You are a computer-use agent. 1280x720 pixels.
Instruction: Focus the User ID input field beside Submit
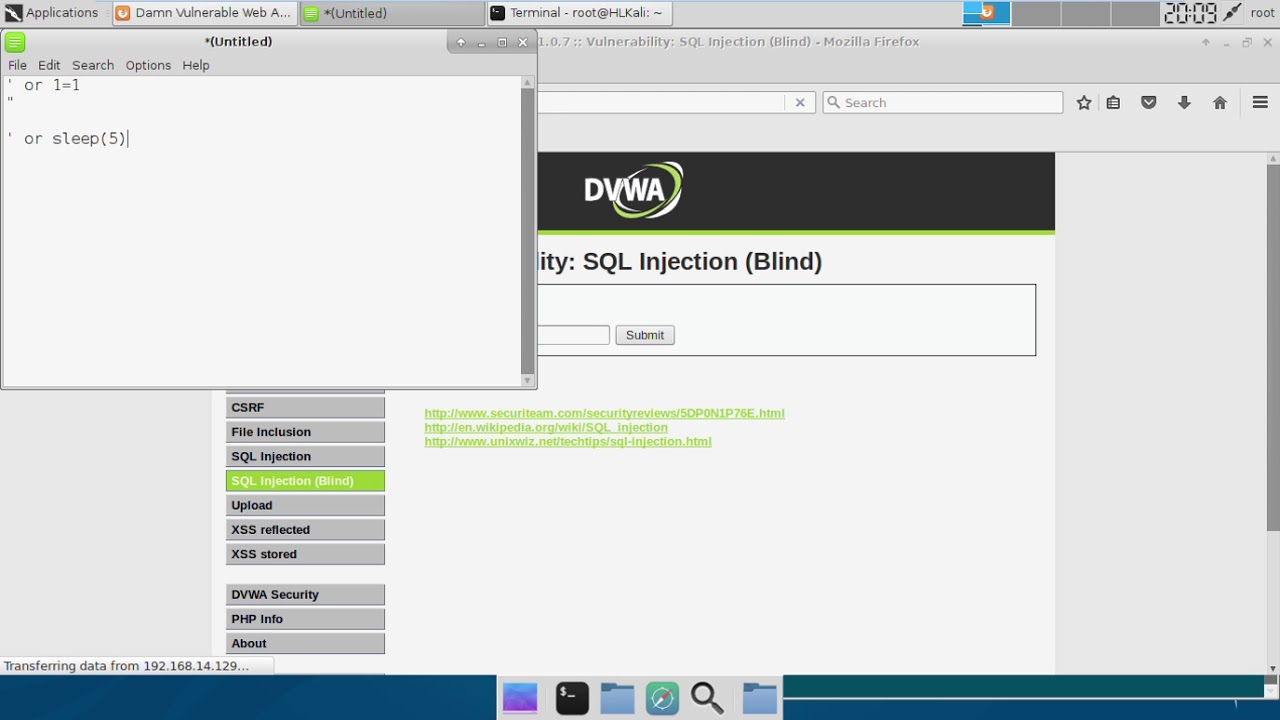[573, 335]
